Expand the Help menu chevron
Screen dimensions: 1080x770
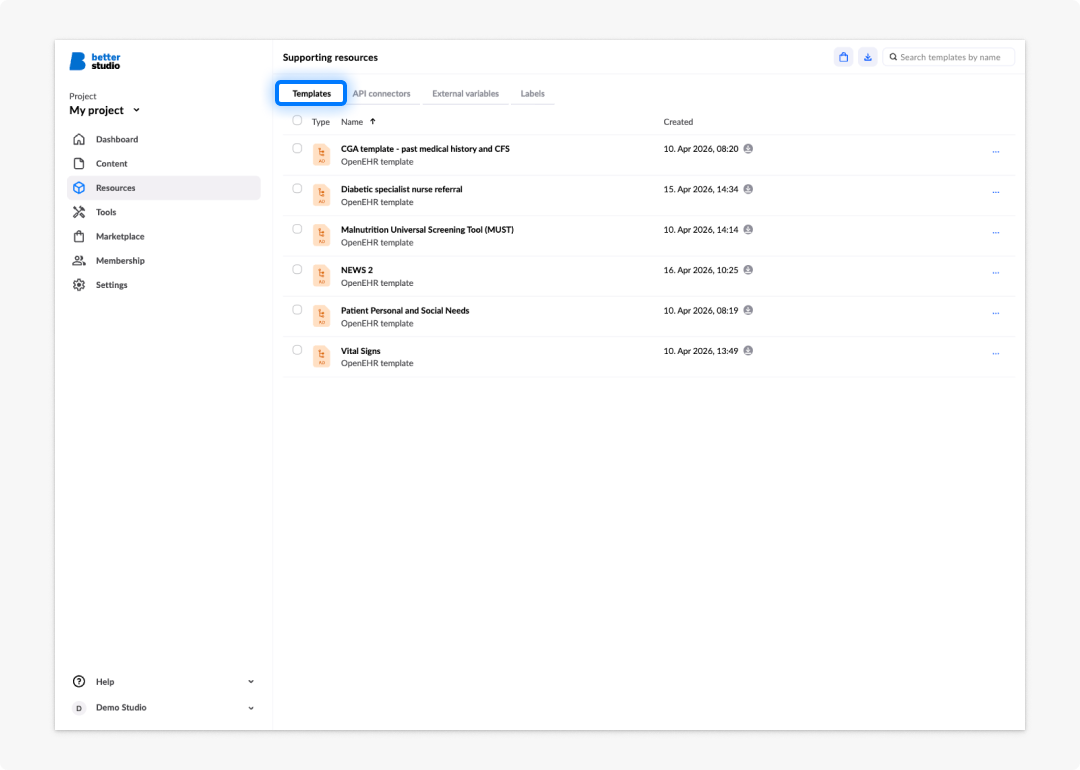(x=251, y=682)
